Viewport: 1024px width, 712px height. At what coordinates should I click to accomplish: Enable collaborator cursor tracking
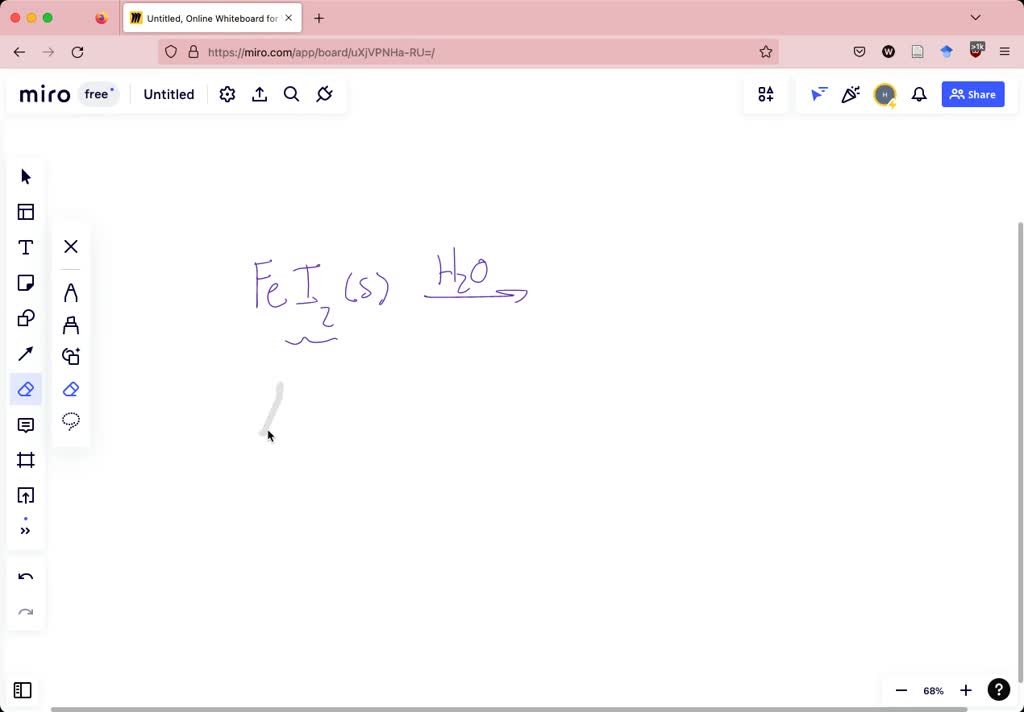pos(818,94)
